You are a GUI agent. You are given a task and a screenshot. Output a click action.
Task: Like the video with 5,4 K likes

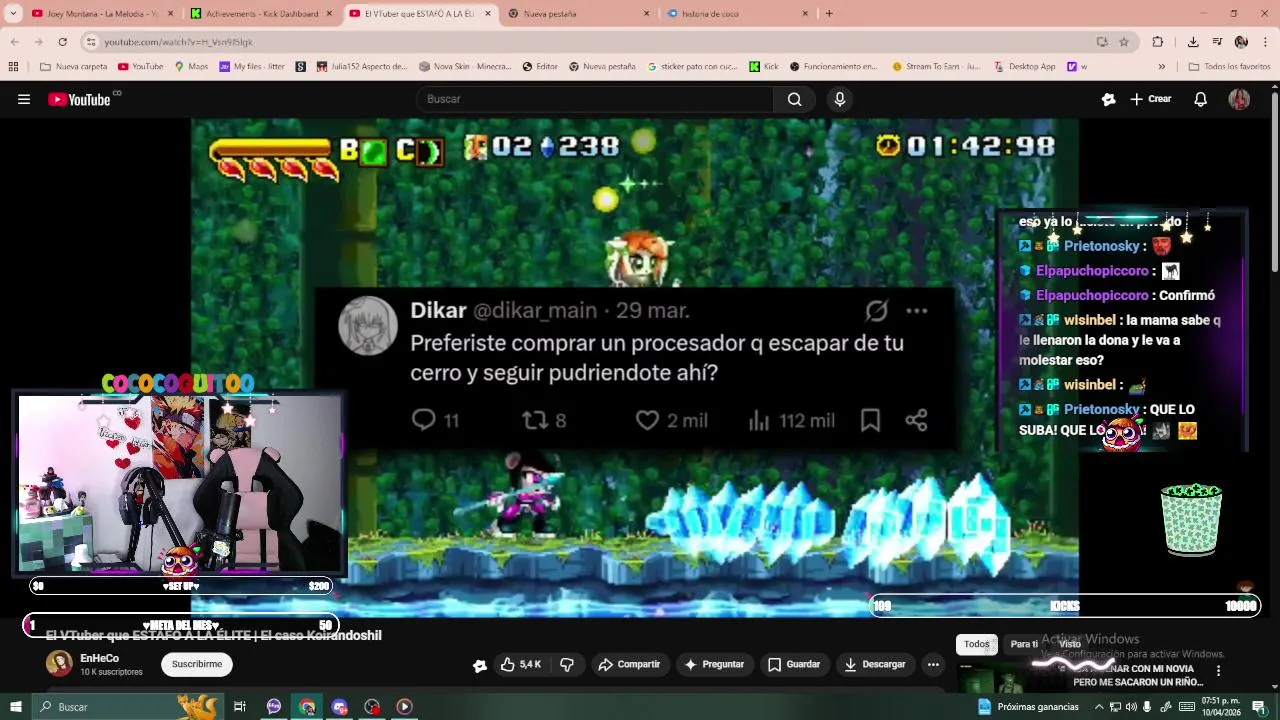[521, 664]
